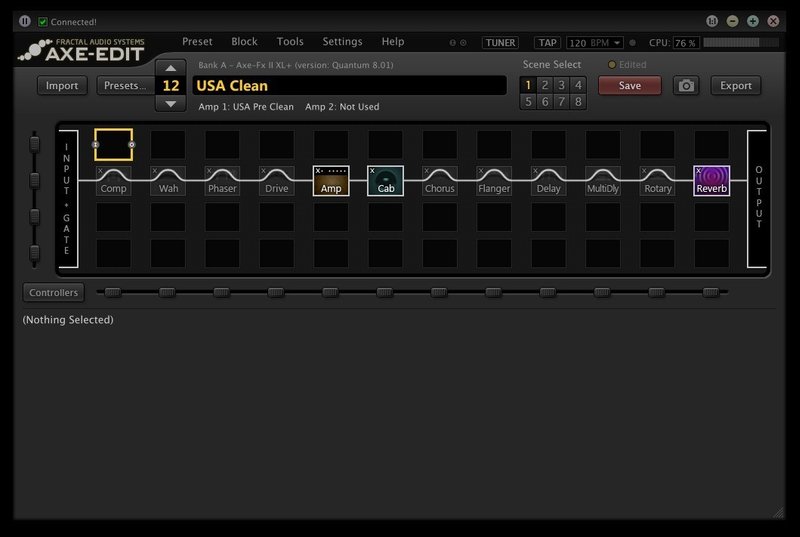Image resolution: width=800 pixels, height=537 pixels.
Task: Toggle the Connected checkbox
Action: tap(43, 22)
